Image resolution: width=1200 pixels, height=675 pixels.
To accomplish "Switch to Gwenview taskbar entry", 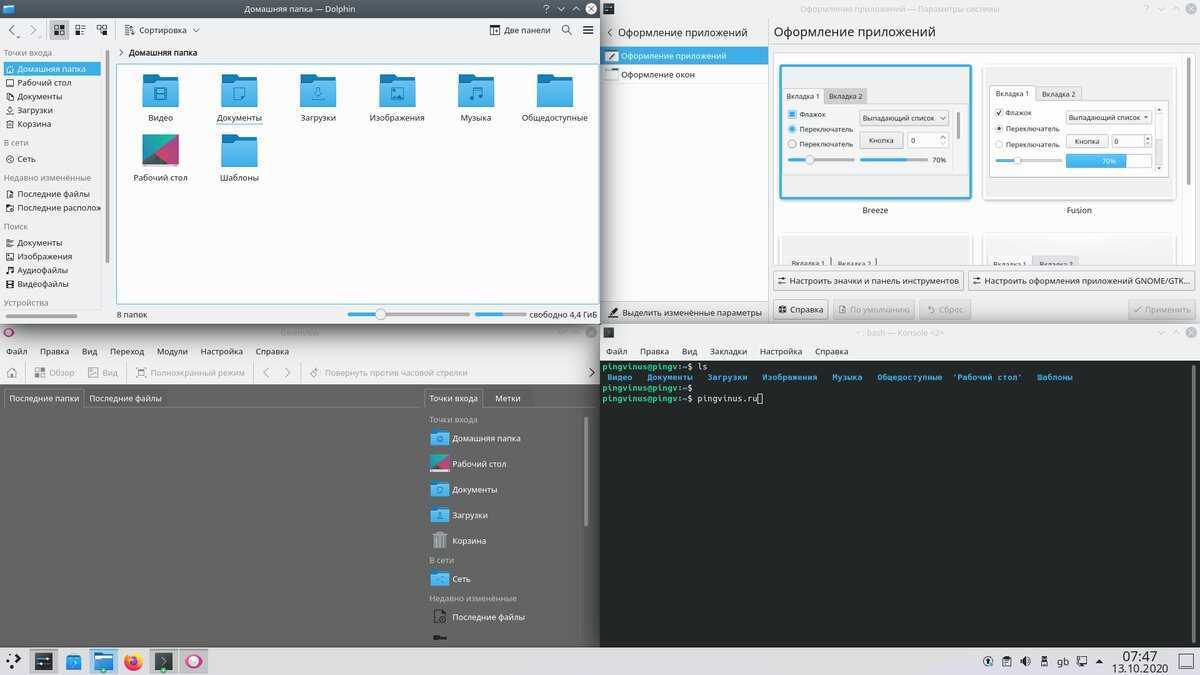I will [x=193, y=661].
